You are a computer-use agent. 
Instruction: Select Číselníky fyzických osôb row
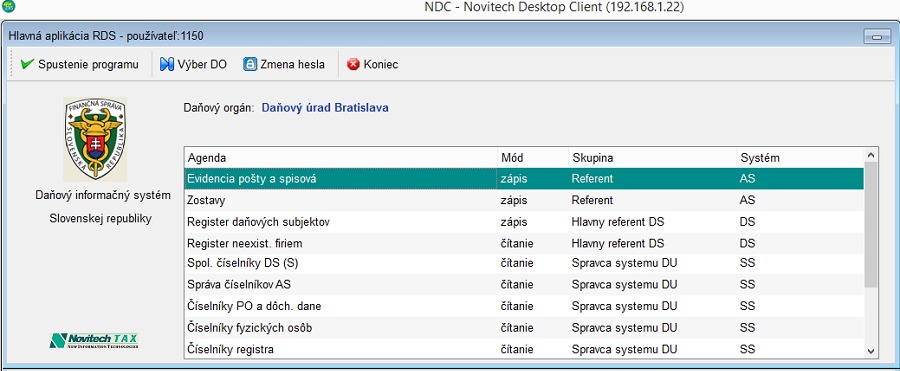click(x=524, y=327)
